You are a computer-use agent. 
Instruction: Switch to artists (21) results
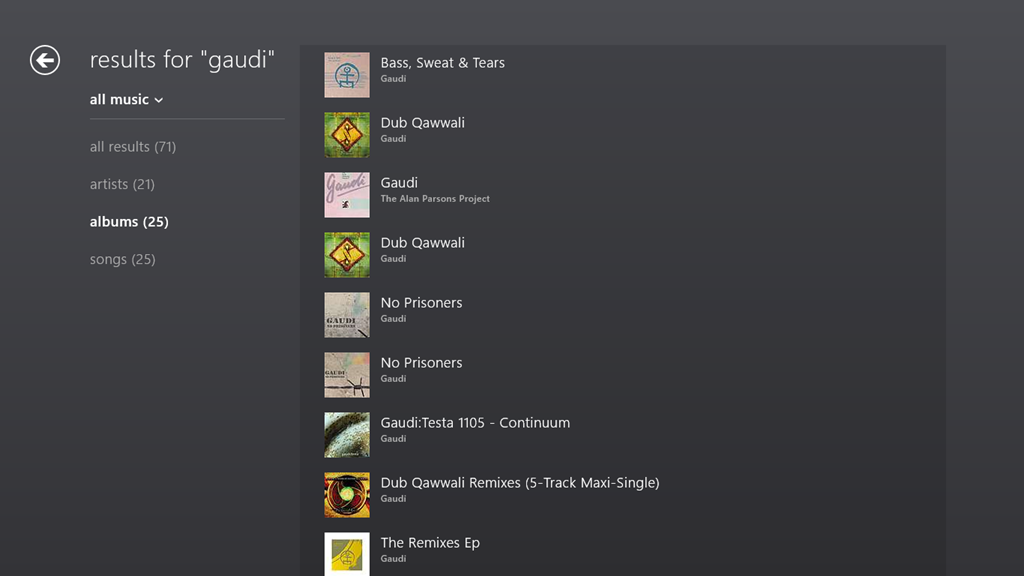coord(122,184)
